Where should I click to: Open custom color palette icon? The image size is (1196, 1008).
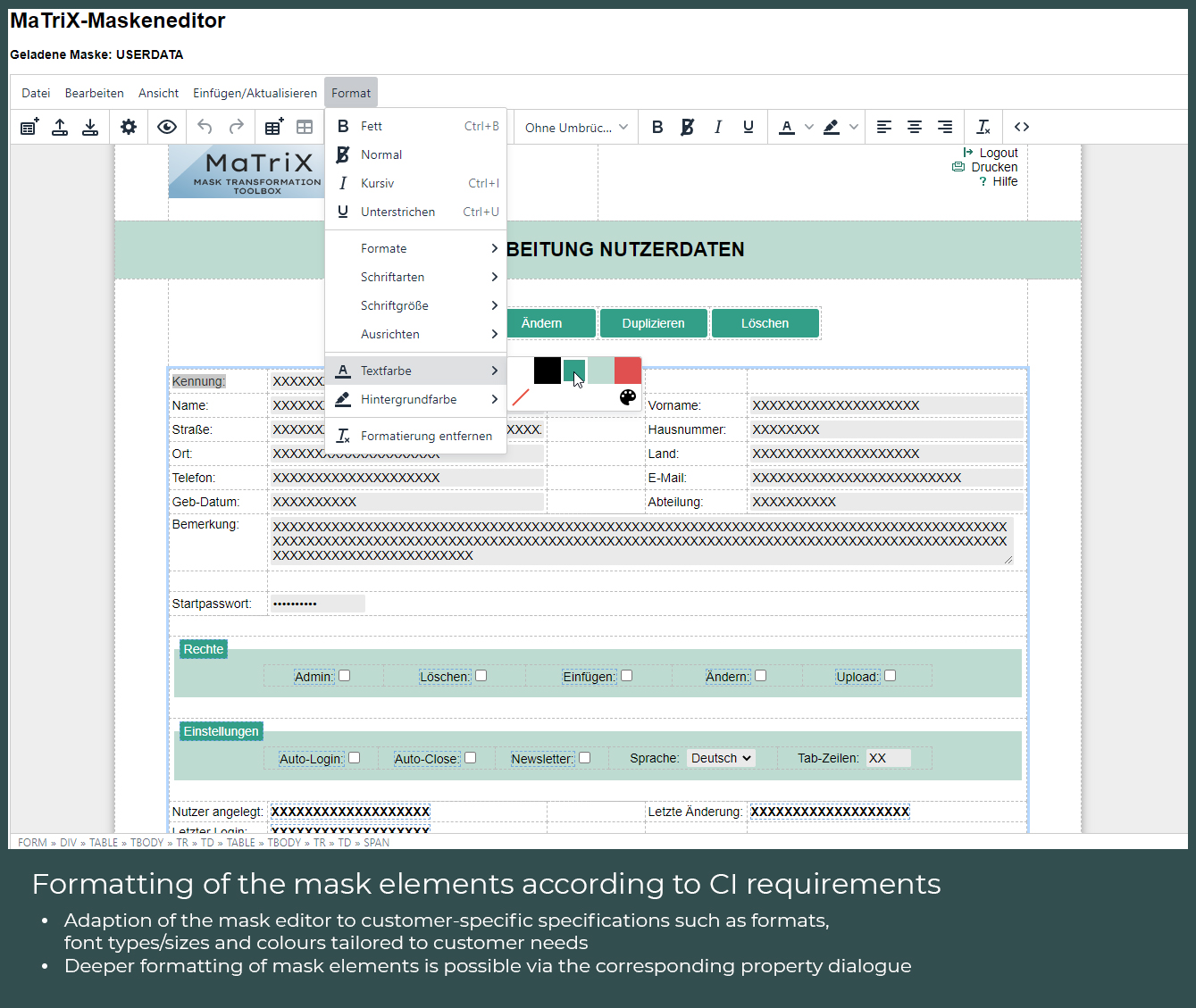pyautogui.click(x=628, y=397)
